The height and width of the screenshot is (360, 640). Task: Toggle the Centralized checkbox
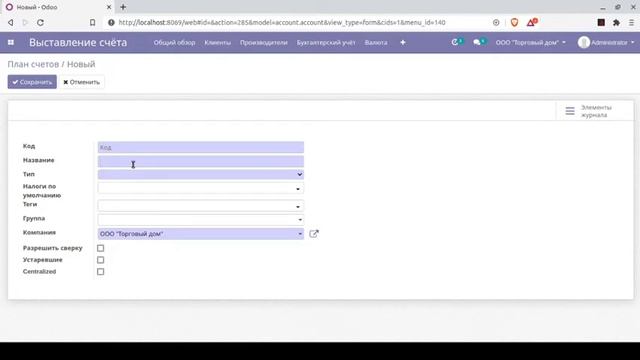100,272
